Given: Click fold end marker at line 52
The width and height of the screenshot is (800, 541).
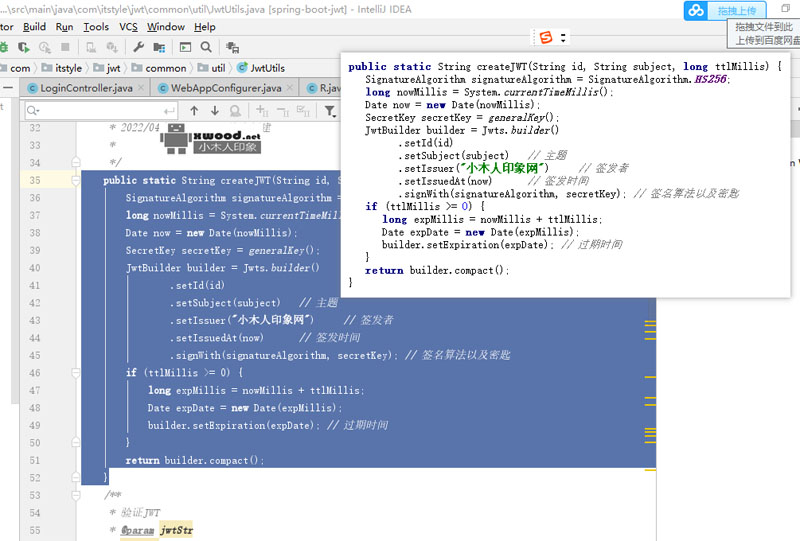Looking at the screenshot, I should [x=76, y=477].
